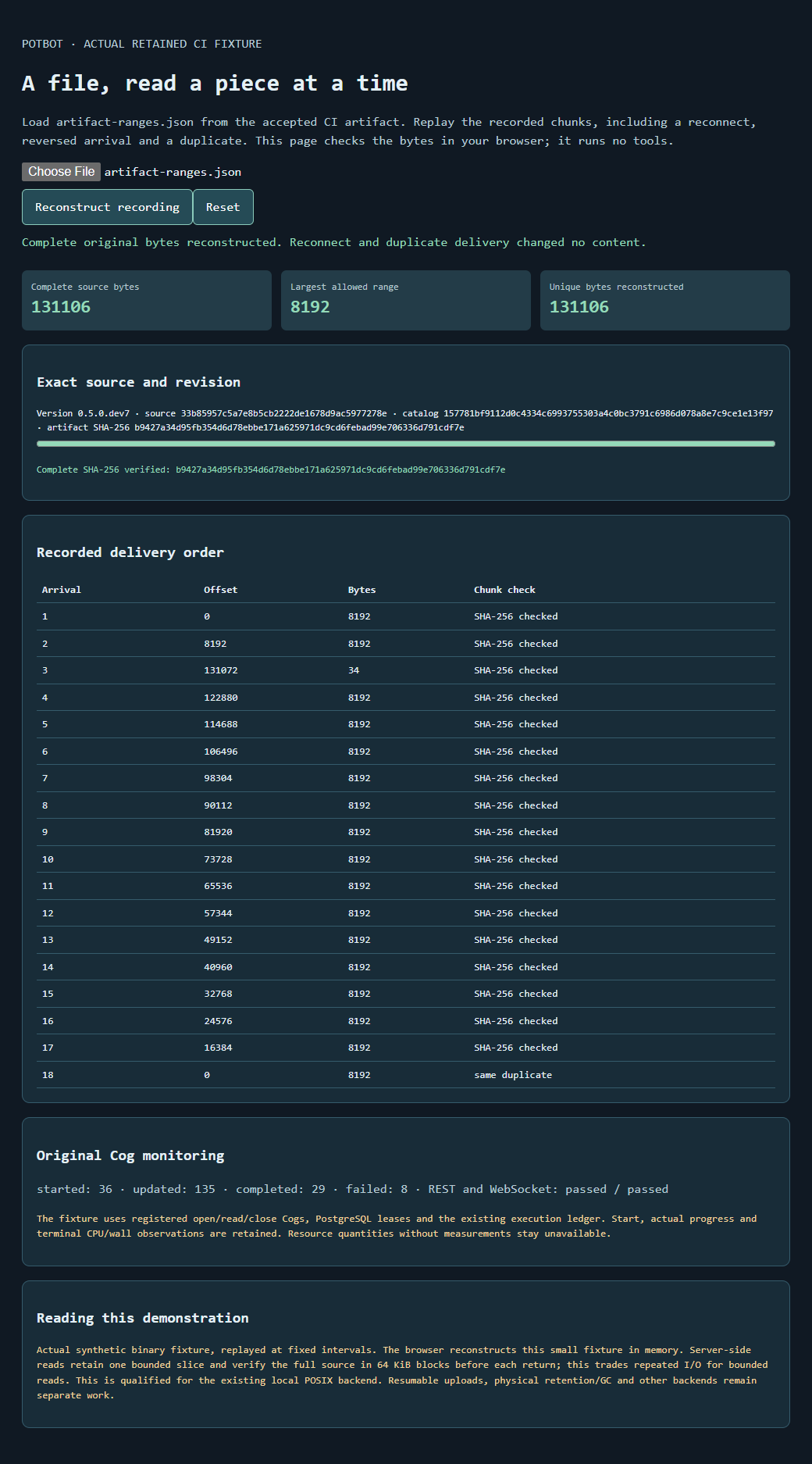Select offset 24576 cell
812x1464 pixels.
coord(218,1021)
